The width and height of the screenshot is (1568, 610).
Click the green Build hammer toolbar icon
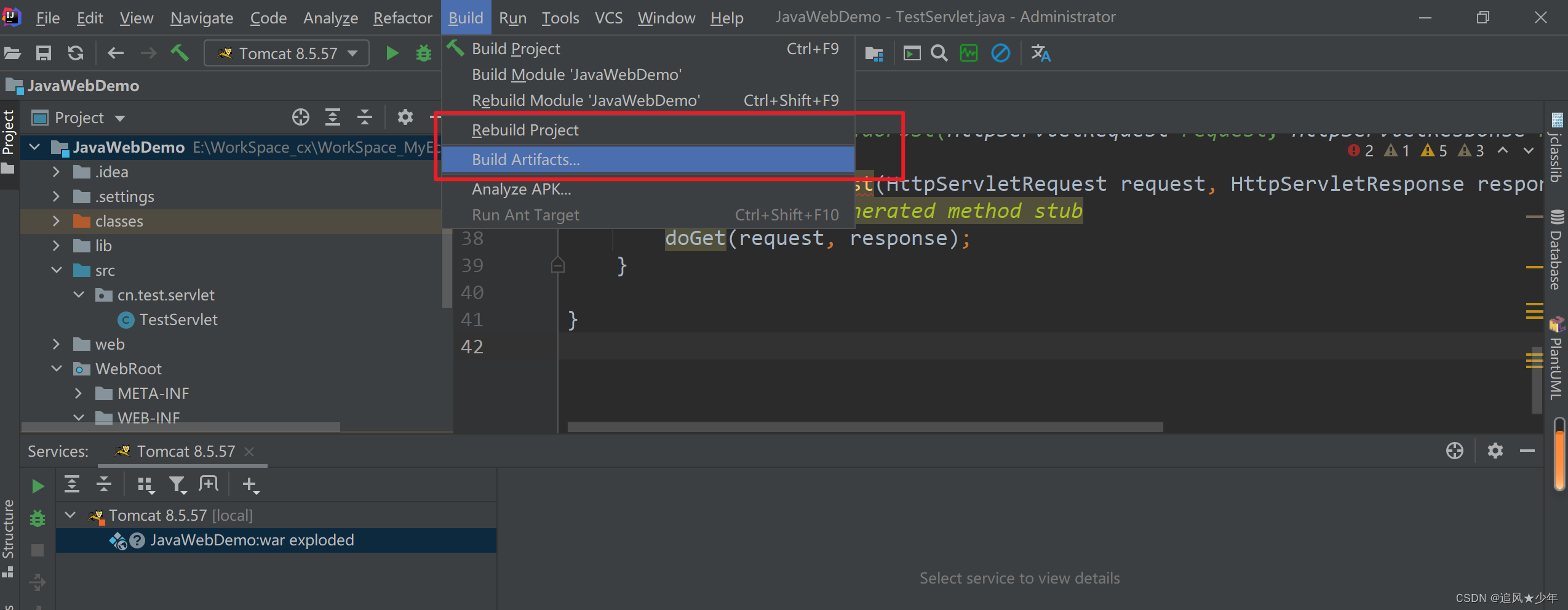(180, 53)
